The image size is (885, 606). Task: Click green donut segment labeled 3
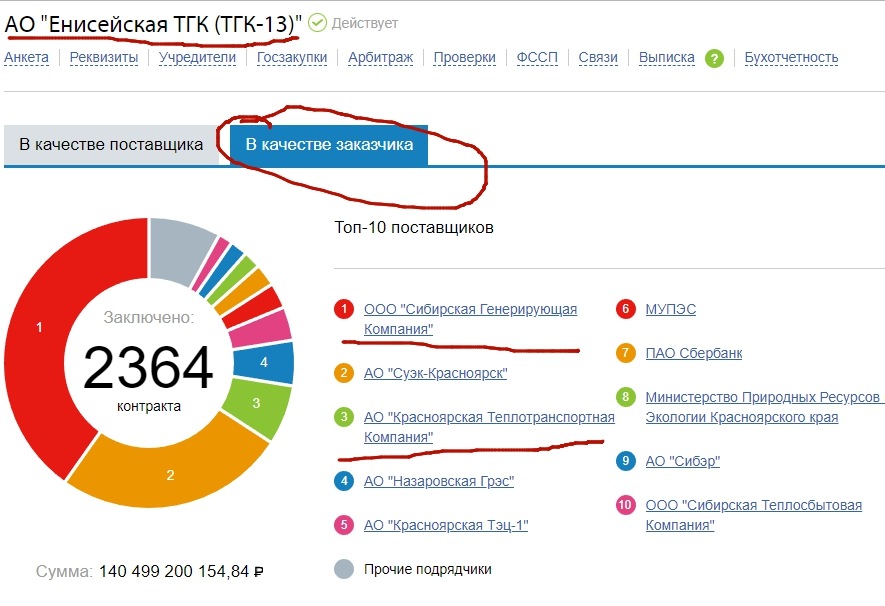[x=257, y=403]
